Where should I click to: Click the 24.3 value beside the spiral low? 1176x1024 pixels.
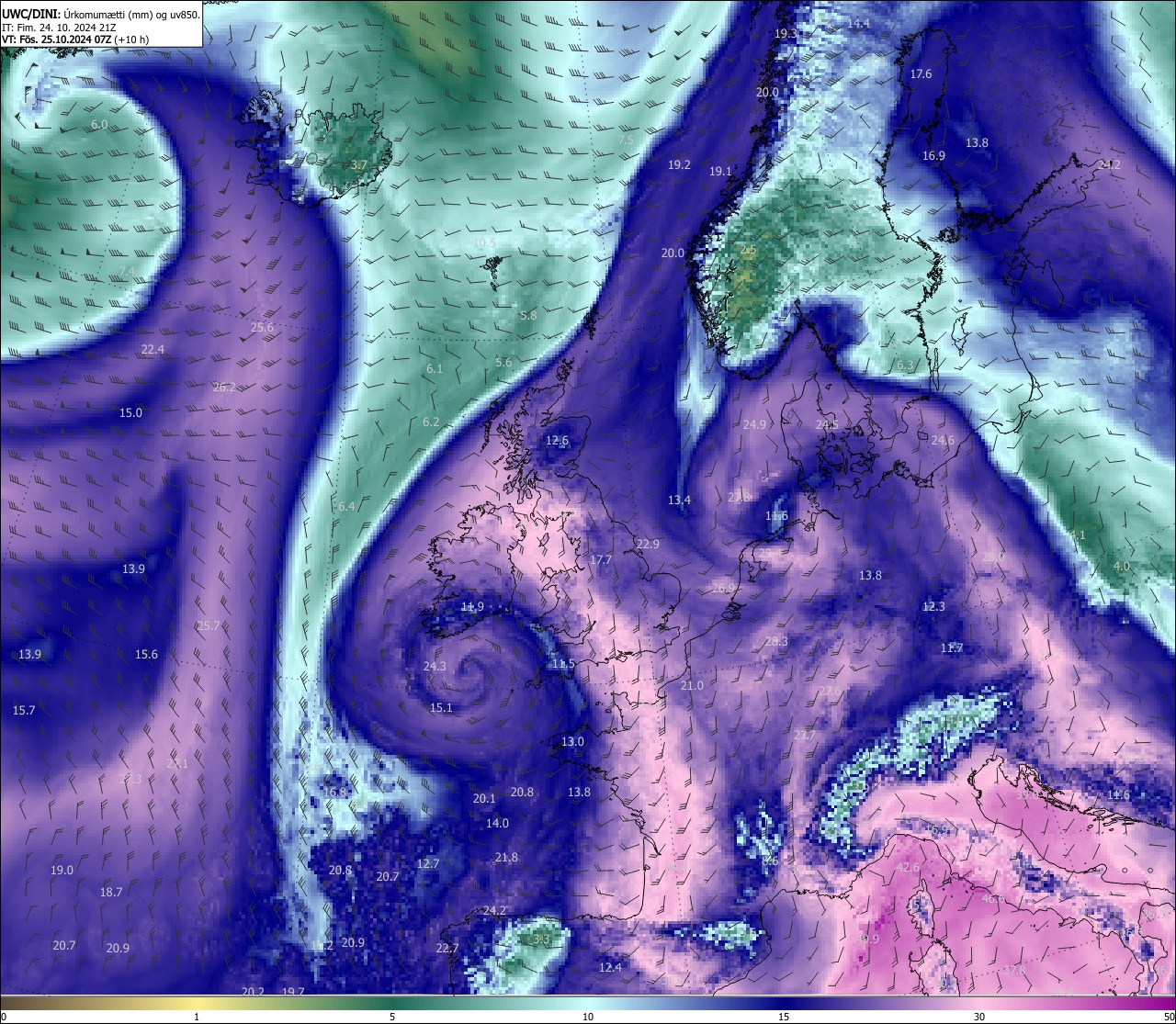coord(435,666)
